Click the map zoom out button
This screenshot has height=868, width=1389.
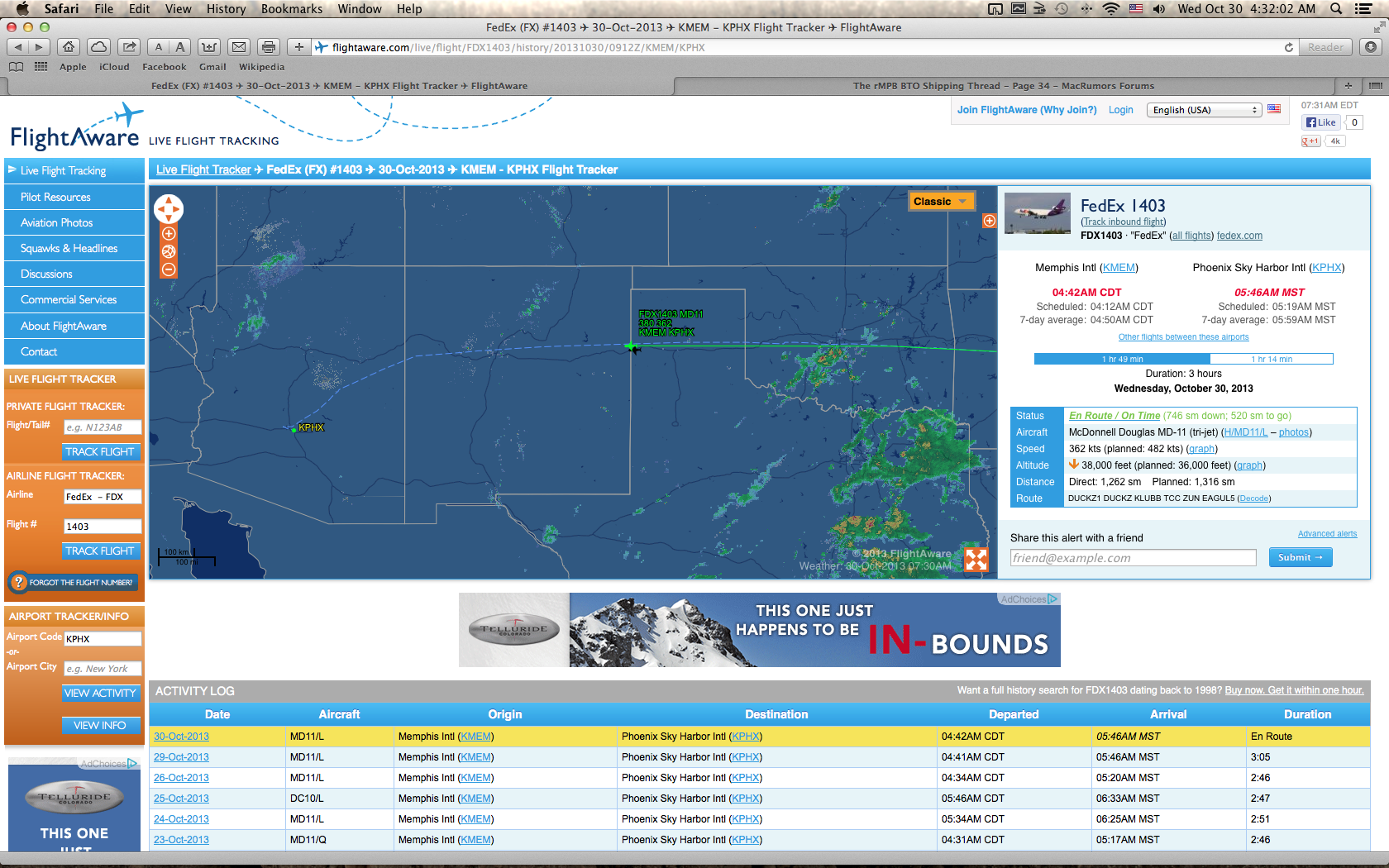169,269
